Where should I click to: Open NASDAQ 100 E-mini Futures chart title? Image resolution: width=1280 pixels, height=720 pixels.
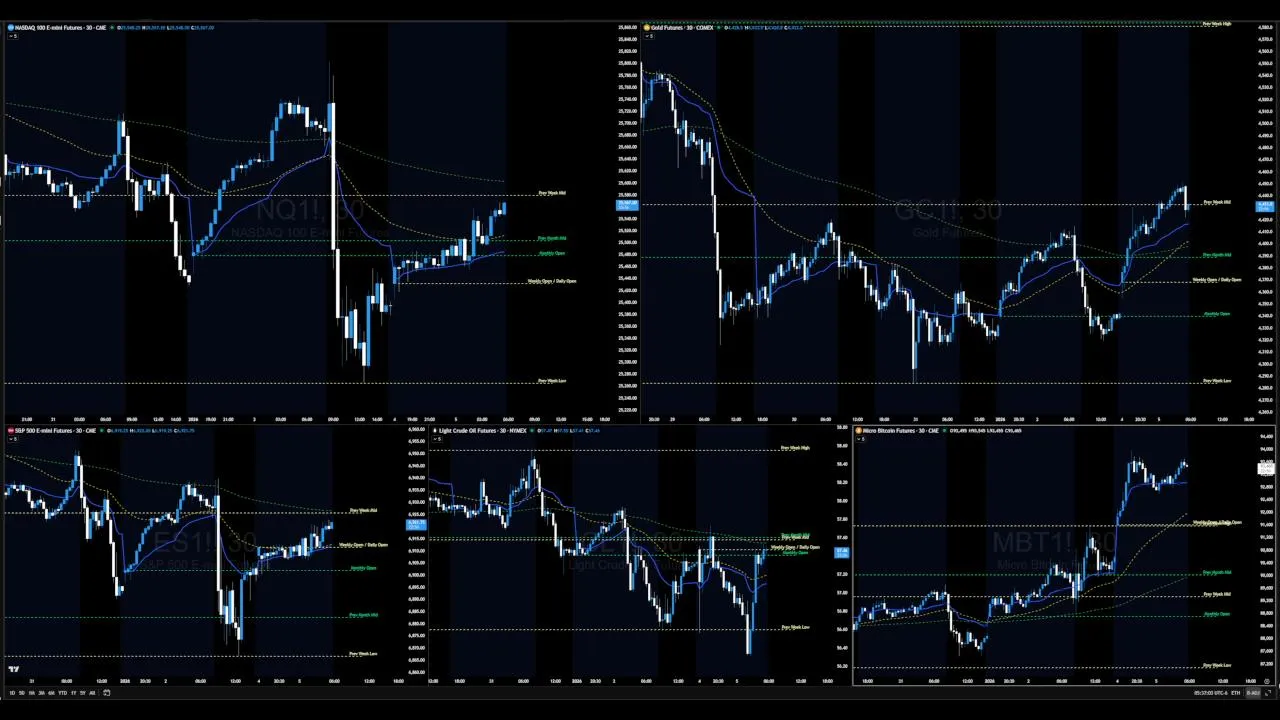point(60,27)
